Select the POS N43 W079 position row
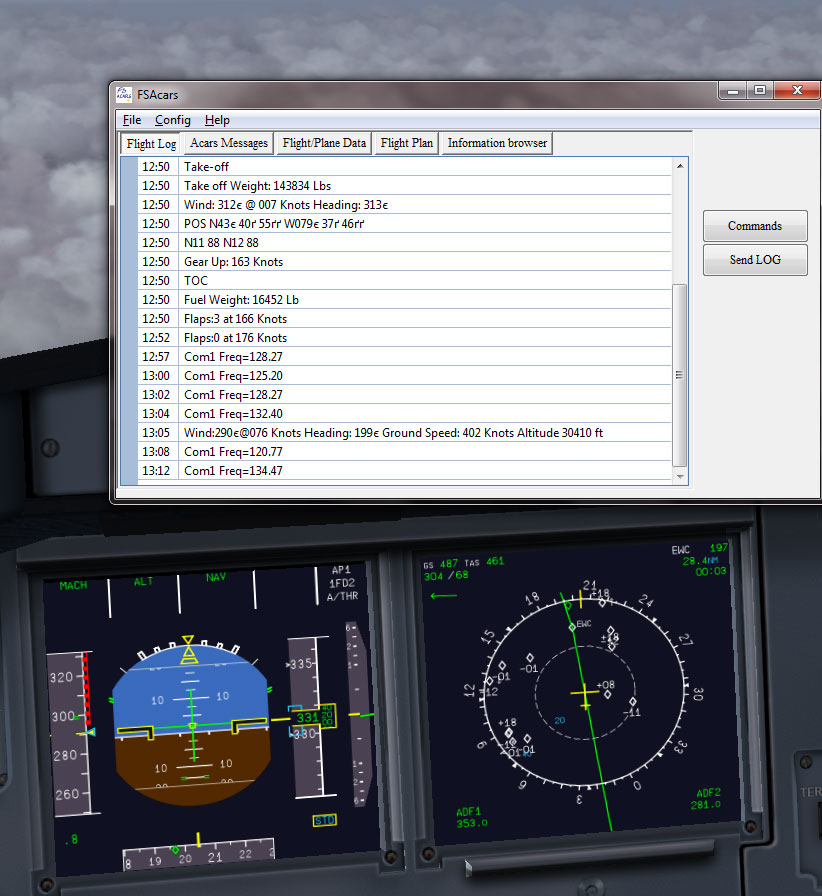 coord(404,223)
